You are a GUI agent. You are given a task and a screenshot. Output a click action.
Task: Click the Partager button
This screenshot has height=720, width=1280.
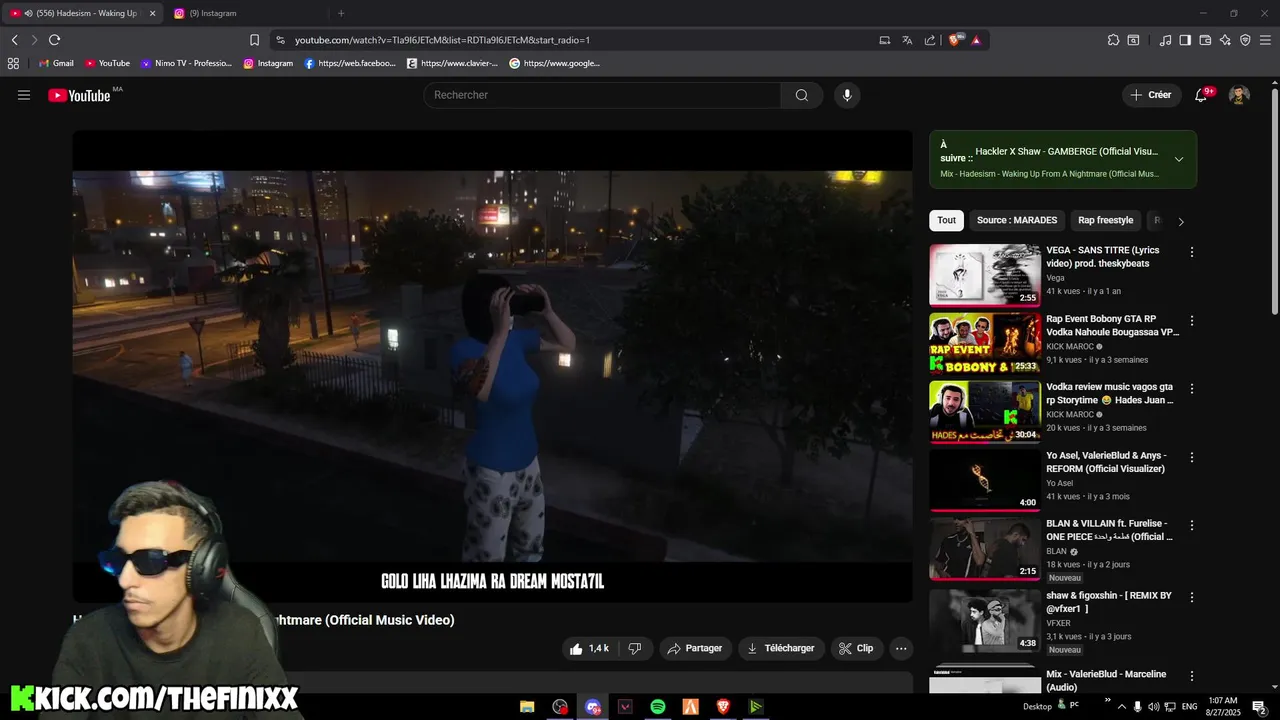point(695,648)
